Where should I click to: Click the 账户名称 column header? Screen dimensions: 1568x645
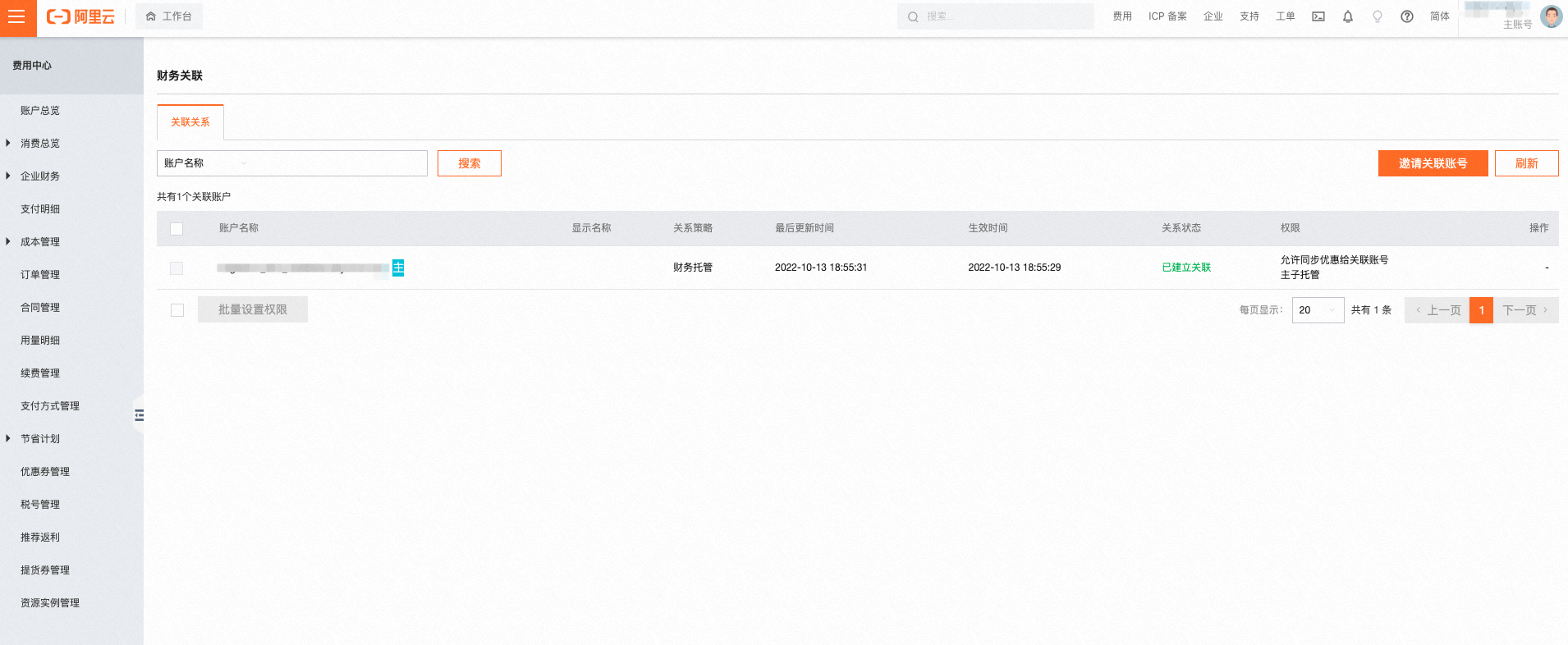click(239, 228)
